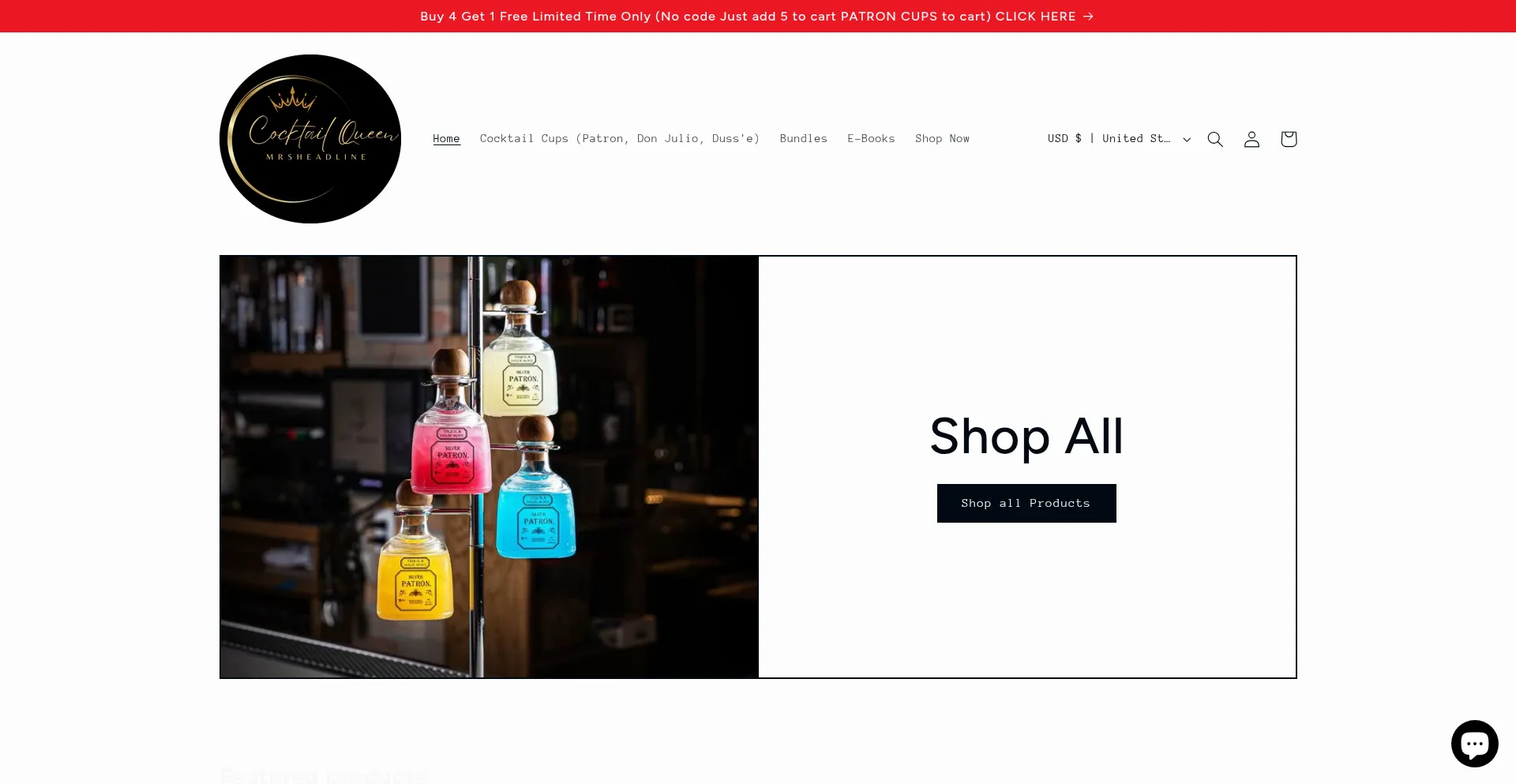Open Cocktail Cups (Patron, Don Julio, Duss'e) menu
This screenshot has width=1516, height=784.
(x=620, y=139)
